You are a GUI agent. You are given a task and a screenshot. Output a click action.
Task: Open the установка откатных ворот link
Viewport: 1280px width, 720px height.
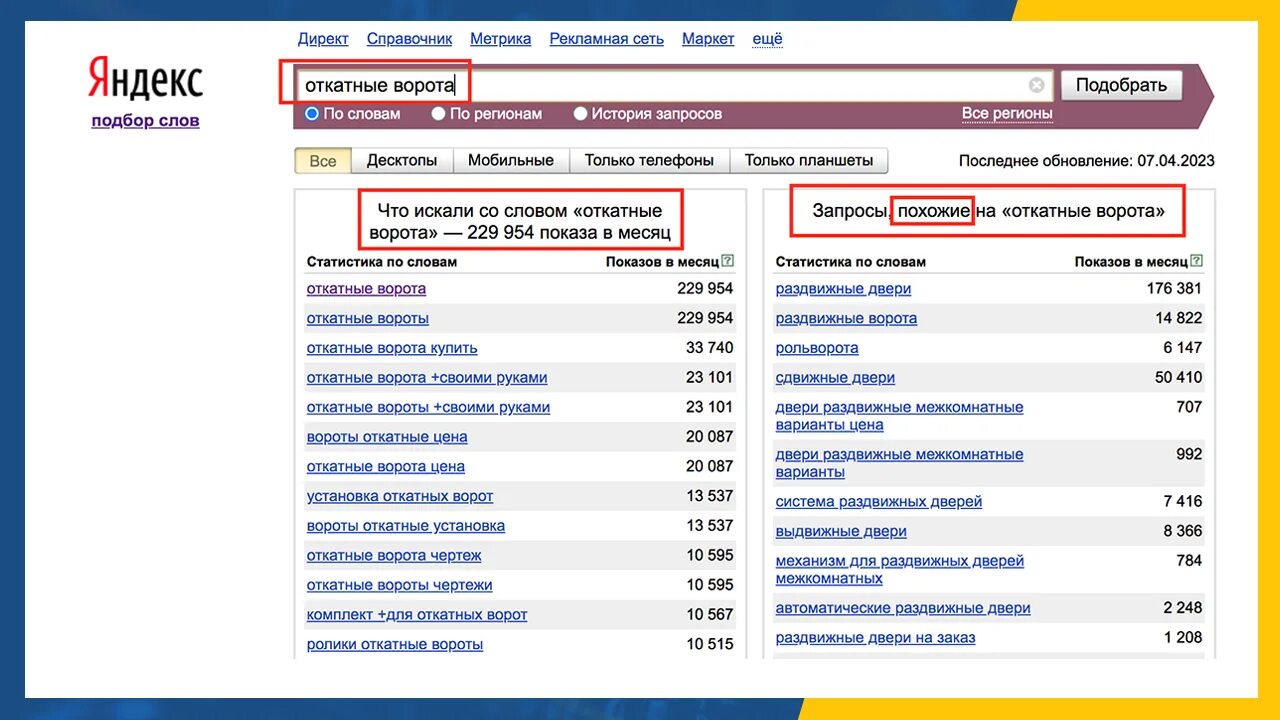pyautogui.click(x=400, y=497)
